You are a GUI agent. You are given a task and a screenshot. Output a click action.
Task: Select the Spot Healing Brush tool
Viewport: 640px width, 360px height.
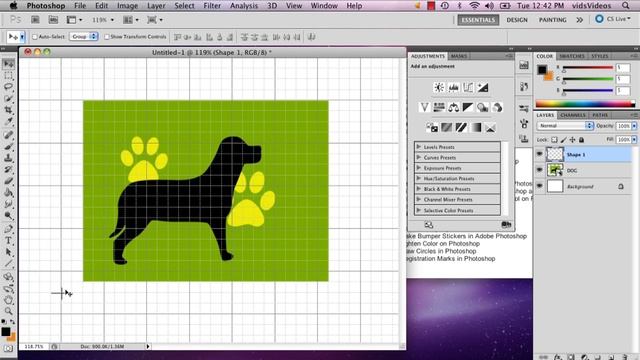9,135
